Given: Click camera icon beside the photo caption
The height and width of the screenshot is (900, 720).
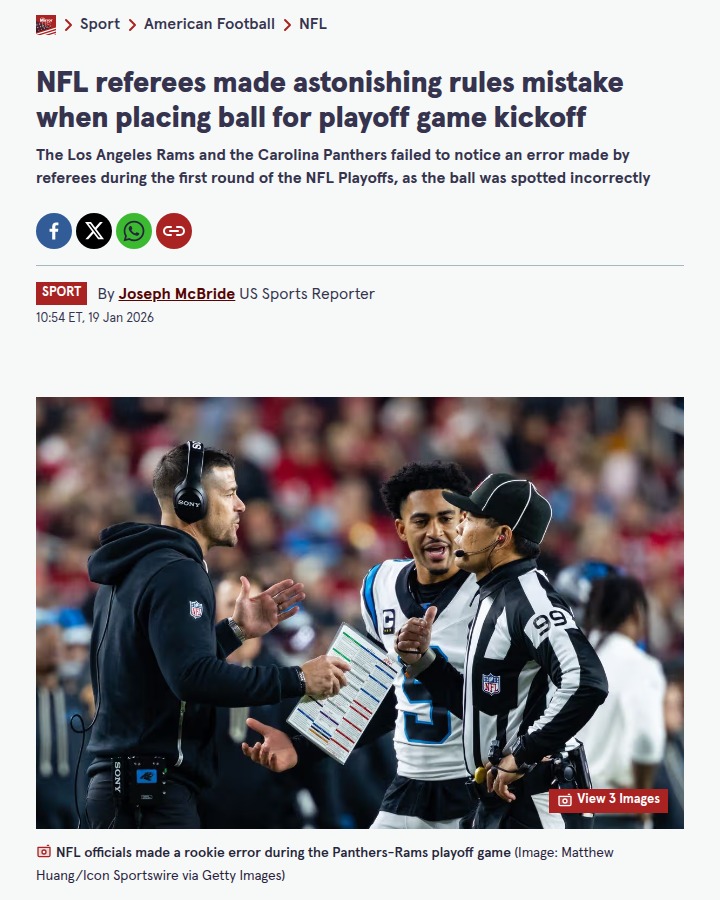Looking at the screenshot, I should pos(44,852).
